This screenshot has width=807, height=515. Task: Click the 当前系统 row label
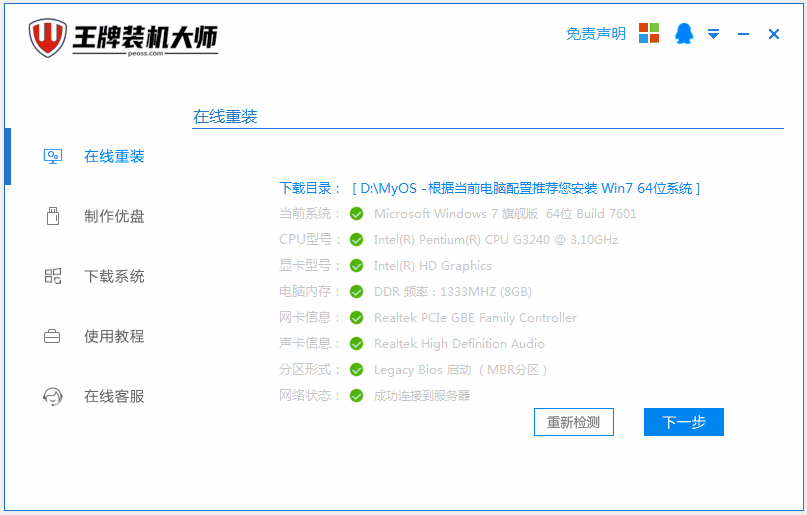[x=309, y=214]
